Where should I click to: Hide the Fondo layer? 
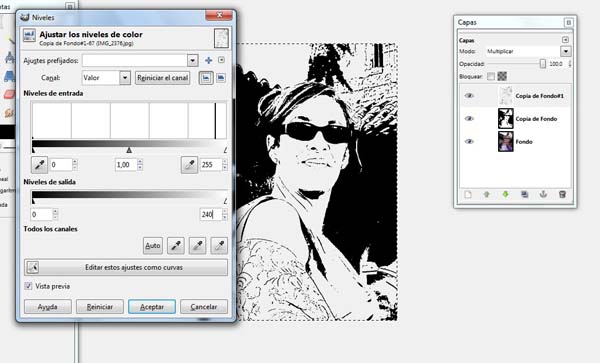(x=469, y=142)
